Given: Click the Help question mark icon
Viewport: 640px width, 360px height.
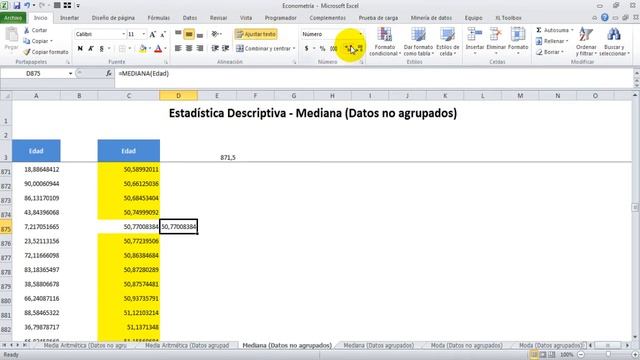Looking at the screenshot, I should pyautogui.click(x=605, y=17).
